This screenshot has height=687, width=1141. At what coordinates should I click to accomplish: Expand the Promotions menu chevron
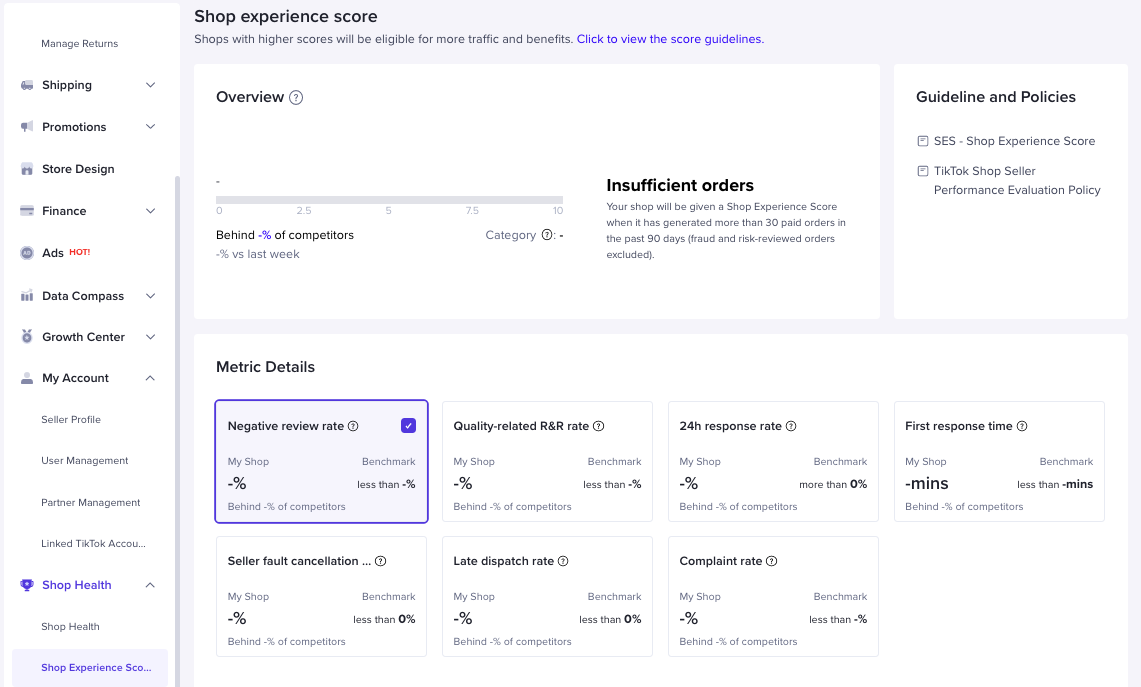[x=151, y=127]
